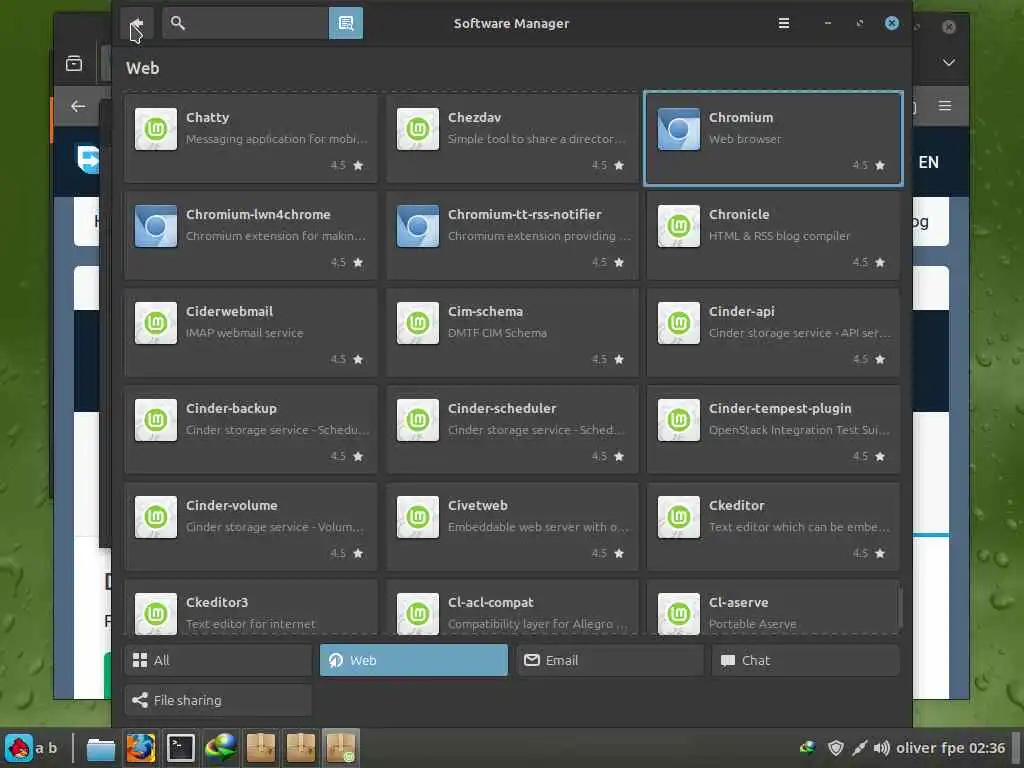Image resolution: width=1024 pixels, height=768 pixels.
Task: Click the EN language selector on background page
Action: click(x=929, y=163)
